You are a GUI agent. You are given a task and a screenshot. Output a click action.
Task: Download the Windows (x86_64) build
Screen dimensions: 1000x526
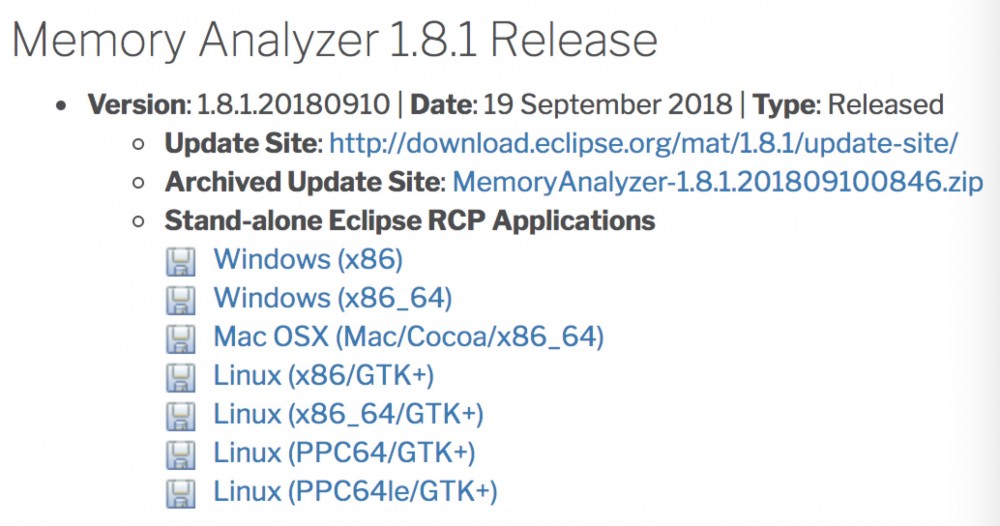pos(333,298)
